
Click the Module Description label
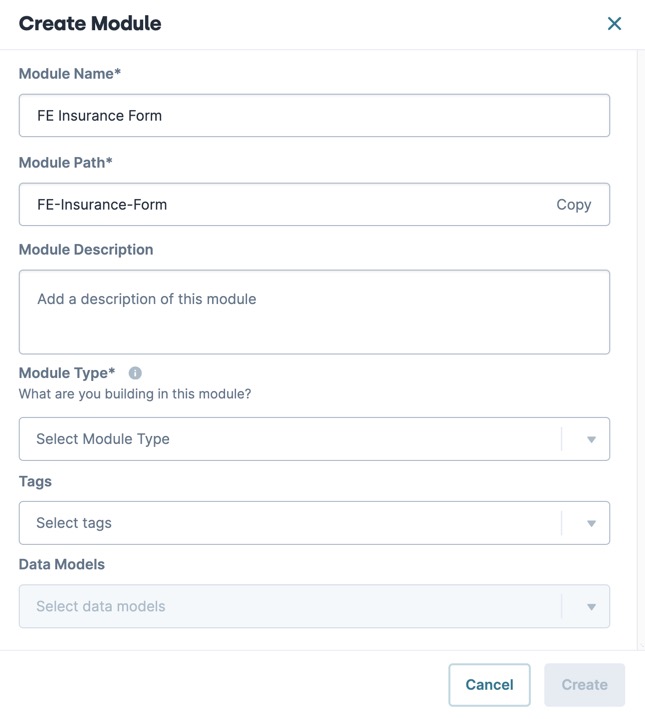tap(86, 249)
